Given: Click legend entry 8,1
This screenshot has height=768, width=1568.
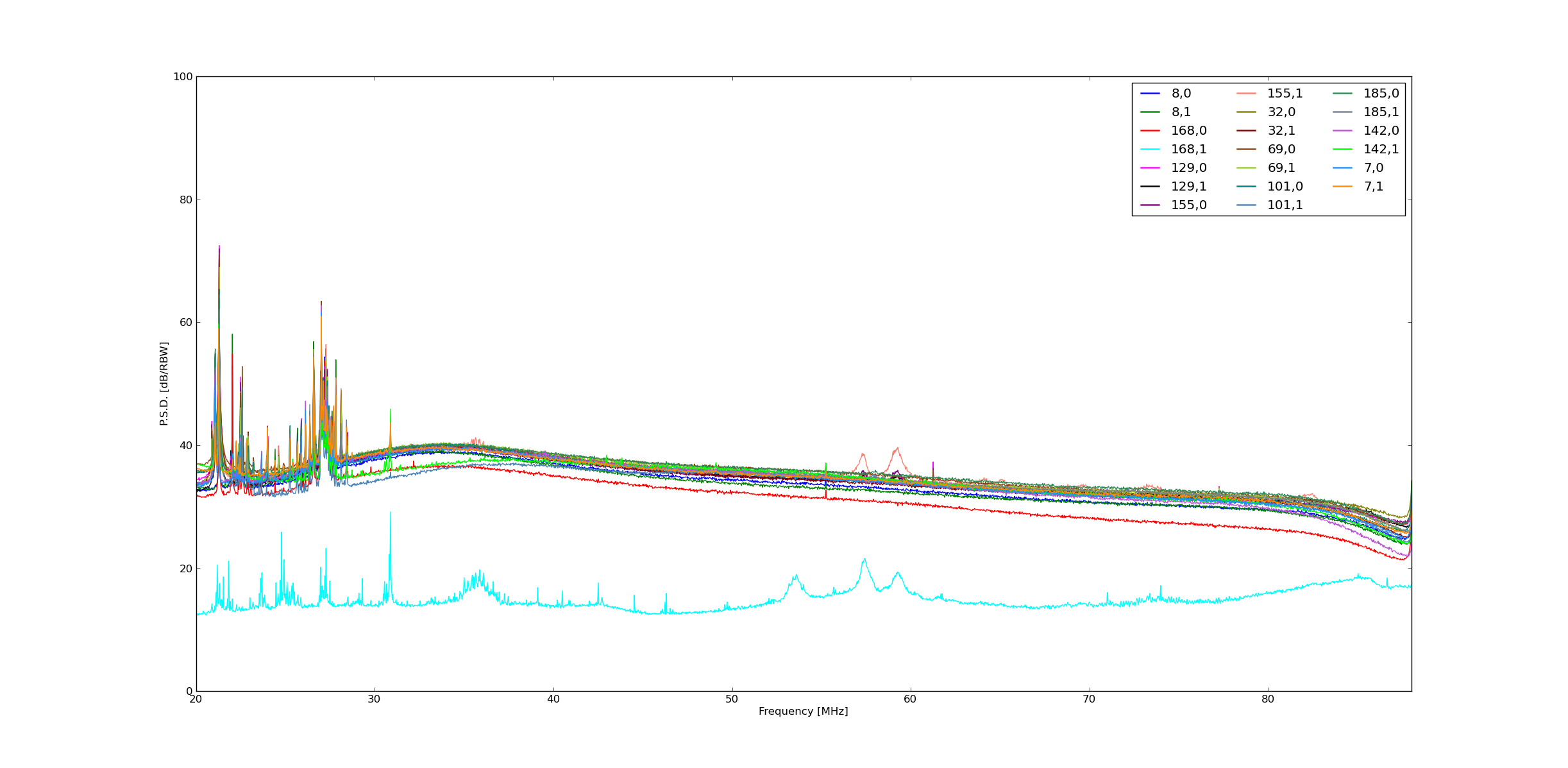Looking at the screenshot, I should coord(1165,112).
